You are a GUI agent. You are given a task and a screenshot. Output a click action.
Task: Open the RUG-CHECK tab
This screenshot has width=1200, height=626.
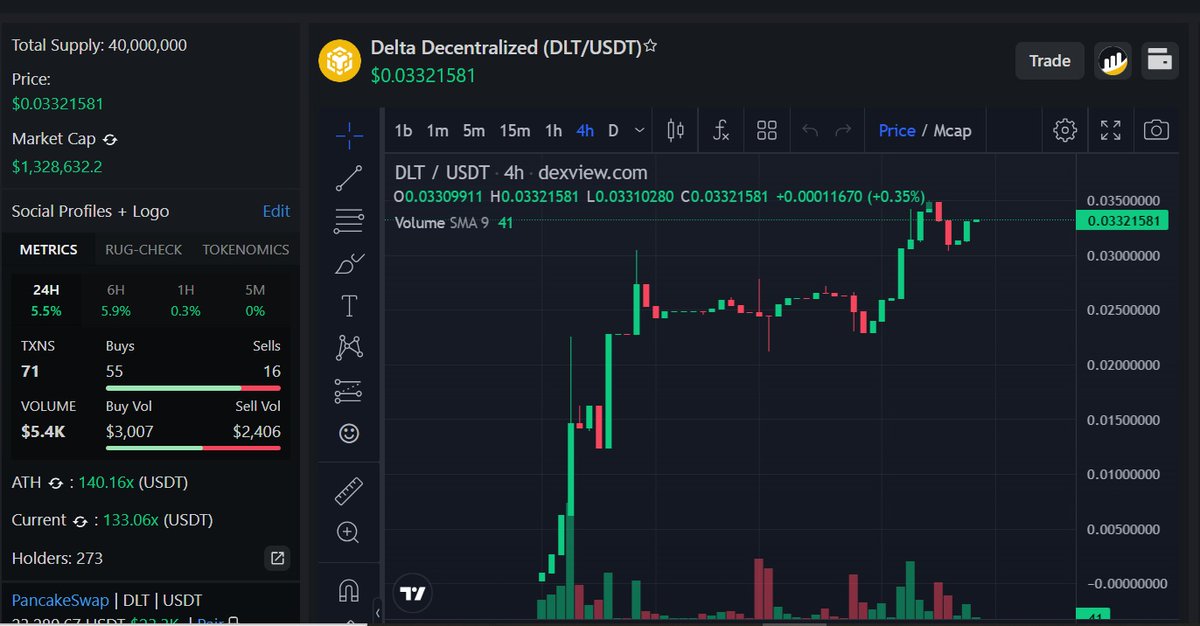tap(144, 250)
